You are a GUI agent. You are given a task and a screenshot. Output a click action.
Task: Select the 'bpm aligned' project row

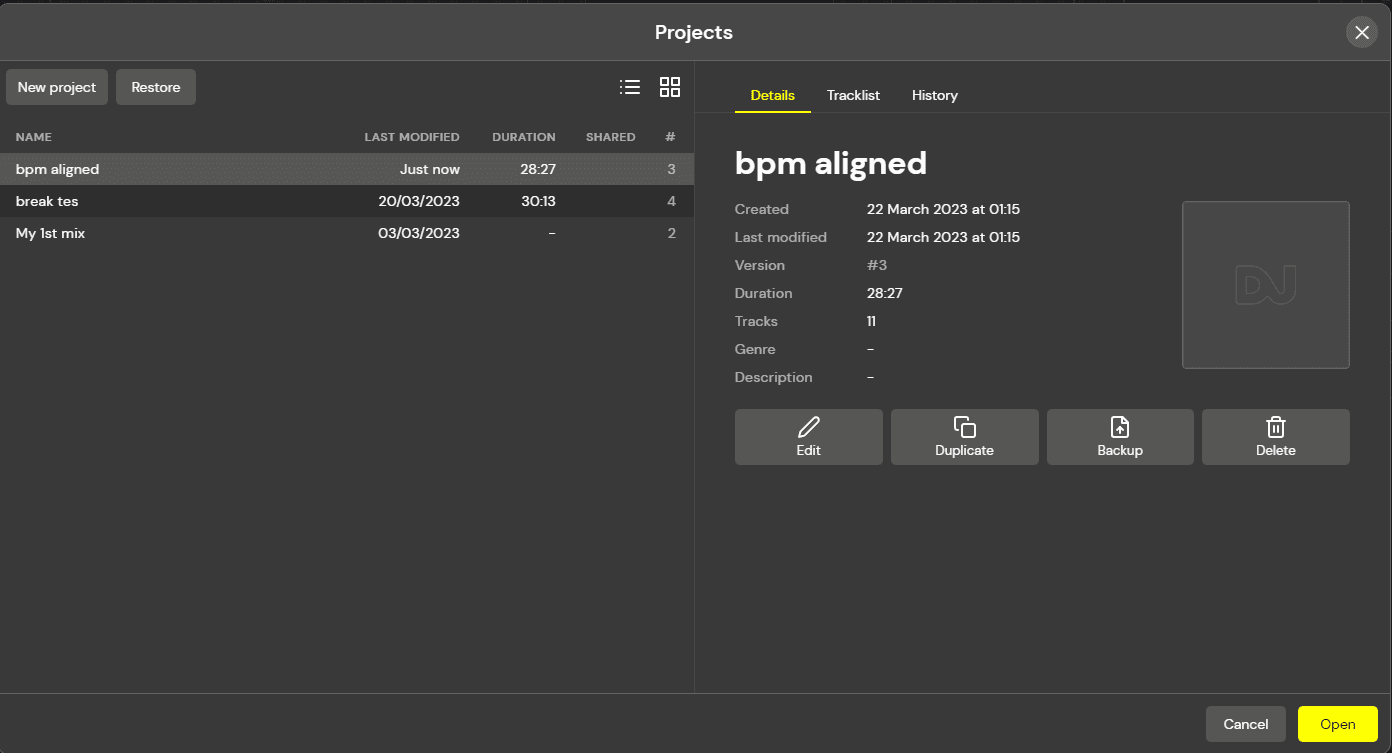[347, 169]
